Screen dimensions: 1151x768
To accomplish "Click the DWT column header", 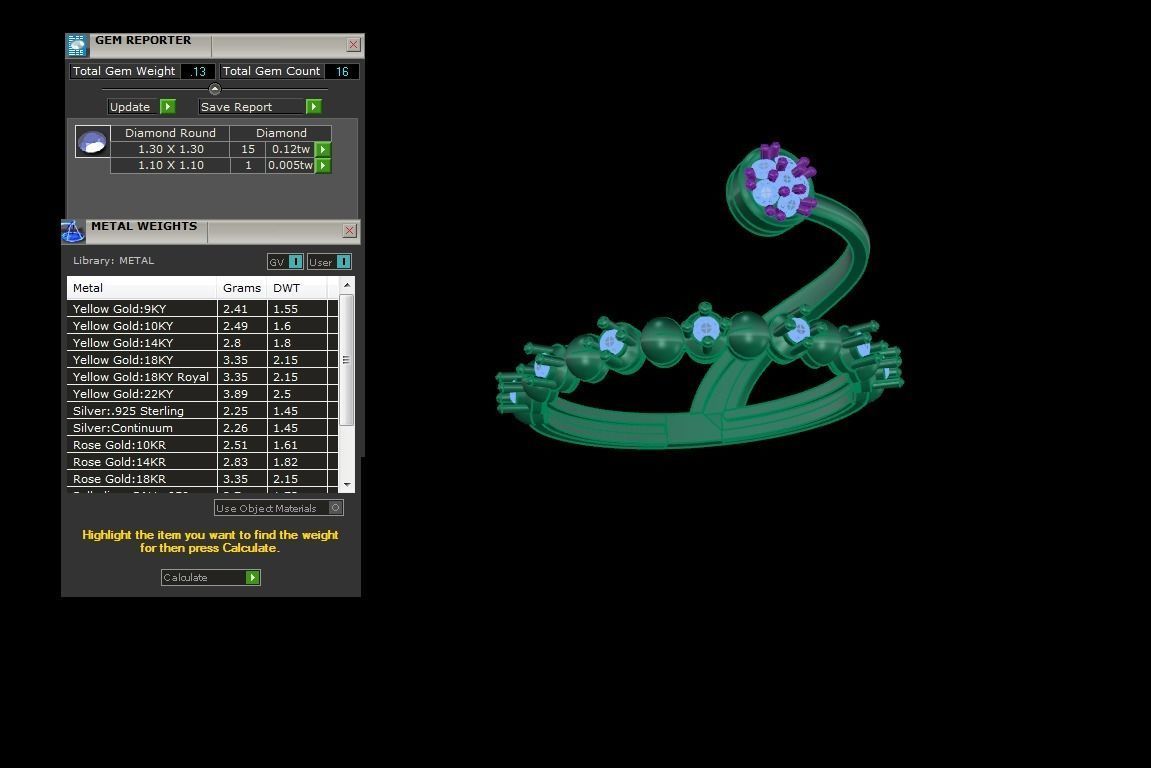I will point(297,288).
